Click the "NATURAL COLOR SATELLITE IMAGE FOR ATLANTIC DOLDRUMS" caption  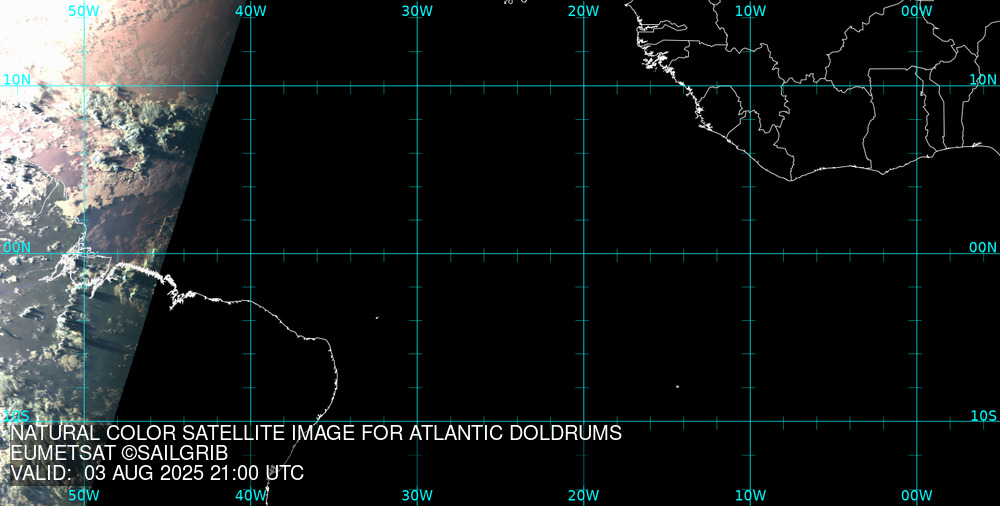tap(316, 433)
